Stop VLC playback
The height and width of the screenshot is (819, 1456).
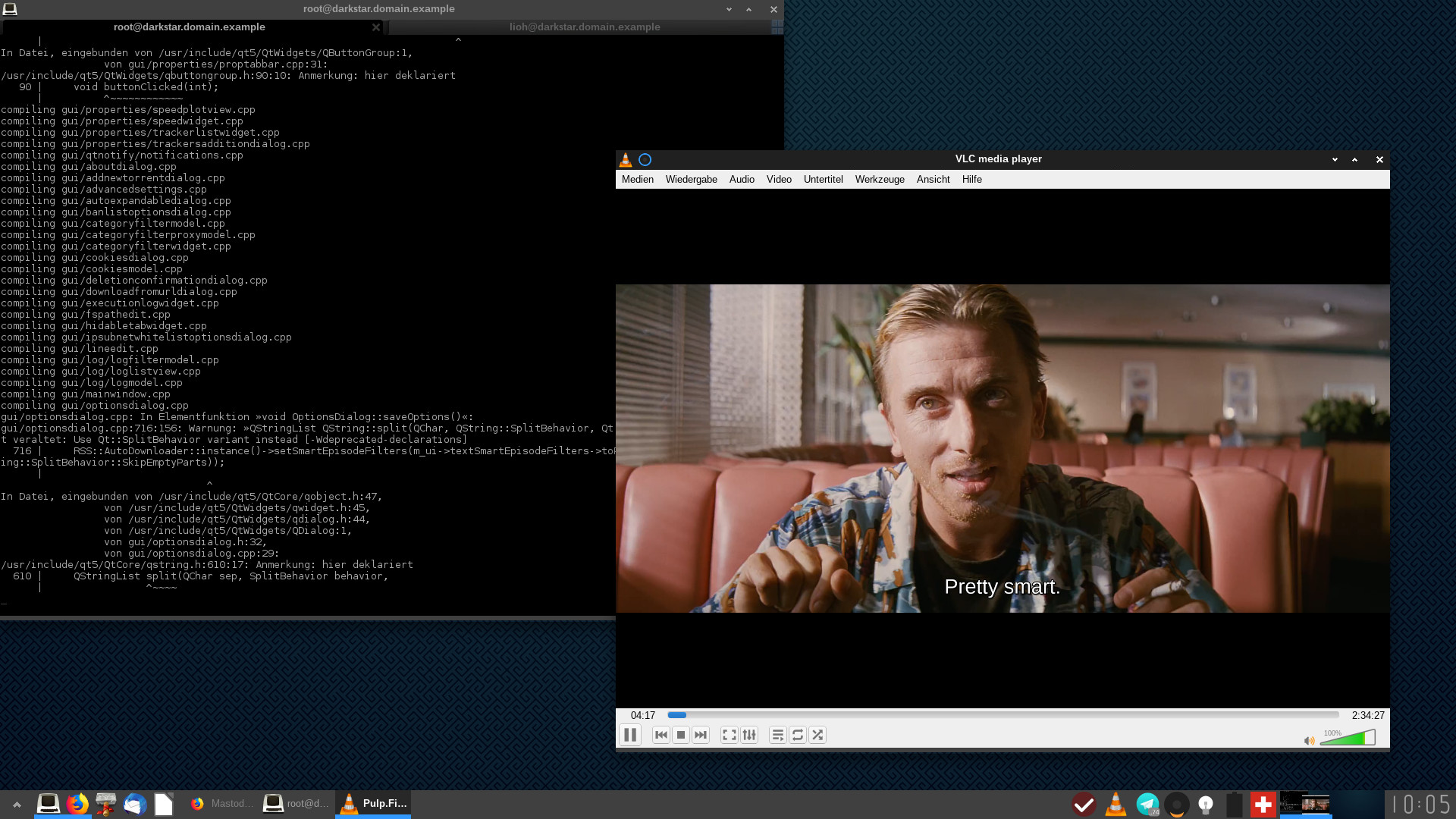click(x=681, y=735)
